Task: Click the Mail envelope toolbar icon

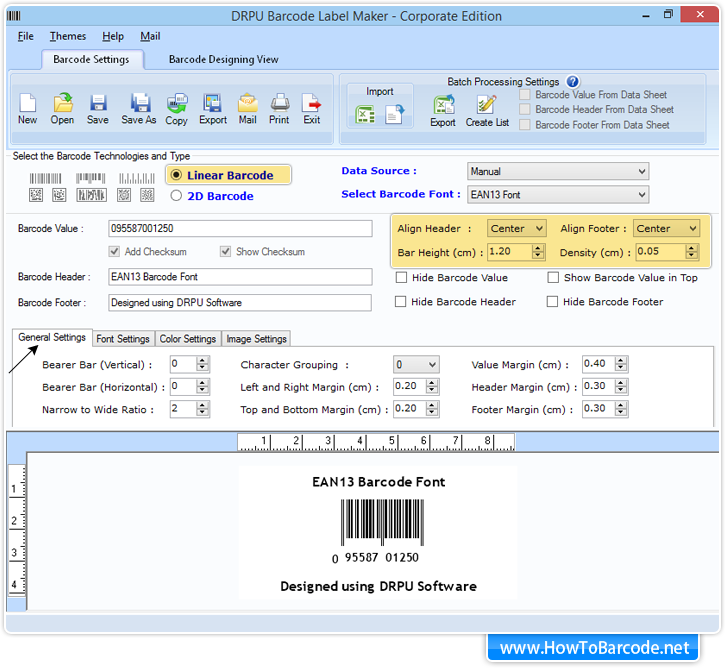Action: [247, 104]
